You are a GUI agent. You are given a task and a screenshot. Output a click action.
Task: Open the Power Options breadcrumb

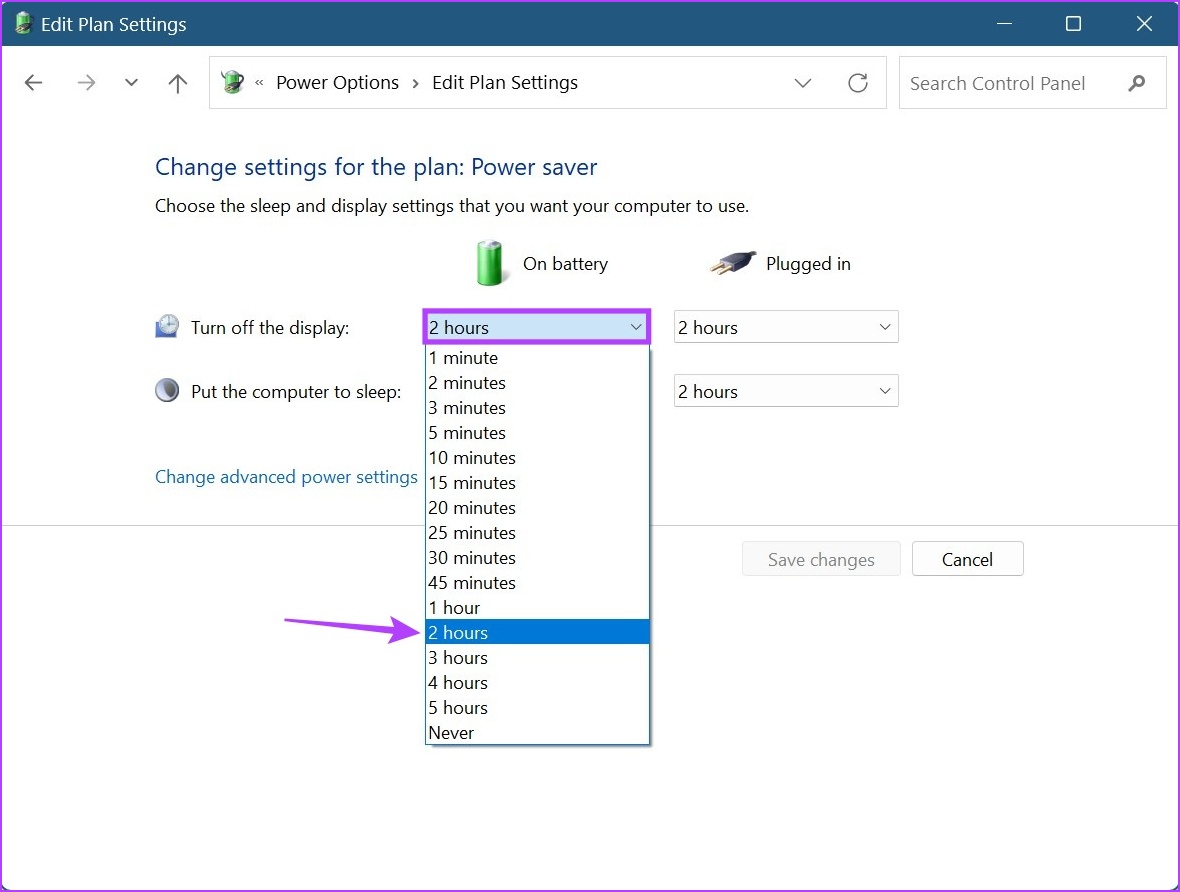337,83
